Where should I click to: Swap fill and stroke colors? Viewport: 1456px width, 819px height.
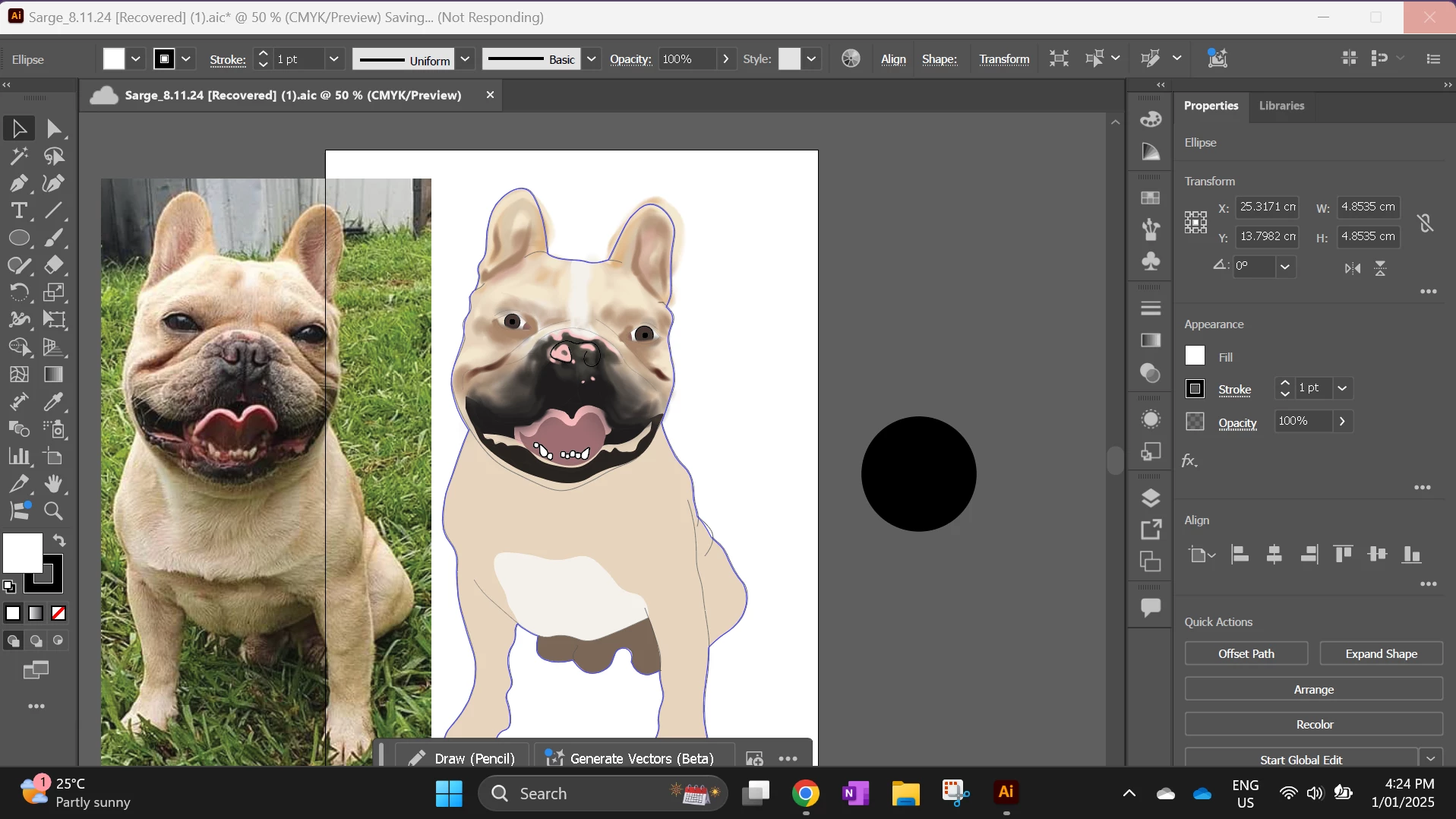point(59,541)
